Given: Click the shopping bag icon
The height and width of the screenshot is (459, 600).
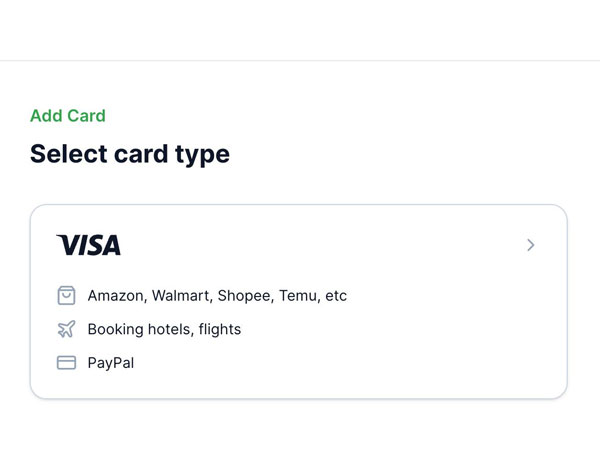Looking at the screenshot, I should [x=66, y=295].
